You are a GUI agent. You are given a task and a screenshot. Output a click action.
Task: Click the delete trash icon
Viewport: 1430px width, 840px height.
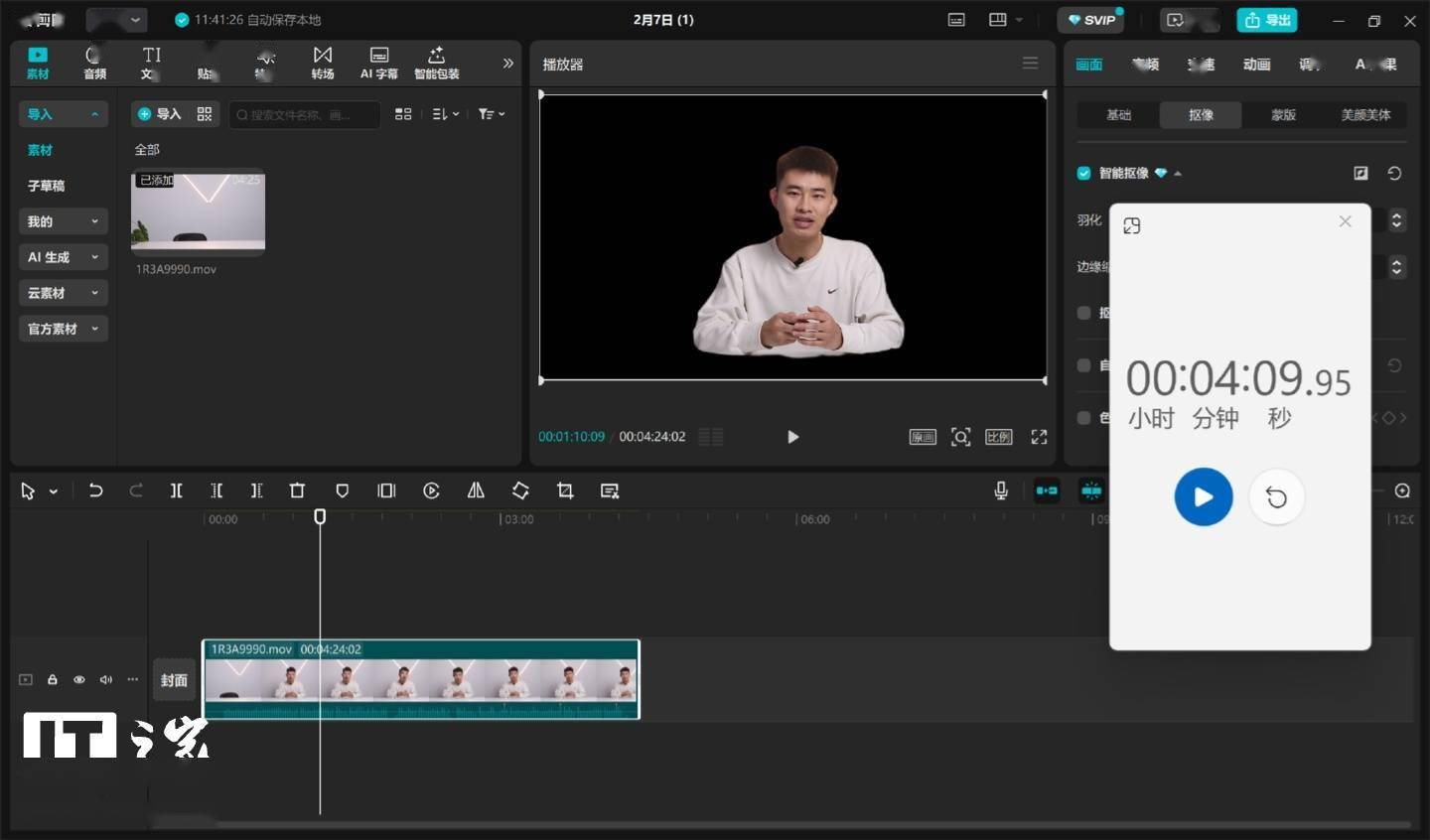point(297,490)
